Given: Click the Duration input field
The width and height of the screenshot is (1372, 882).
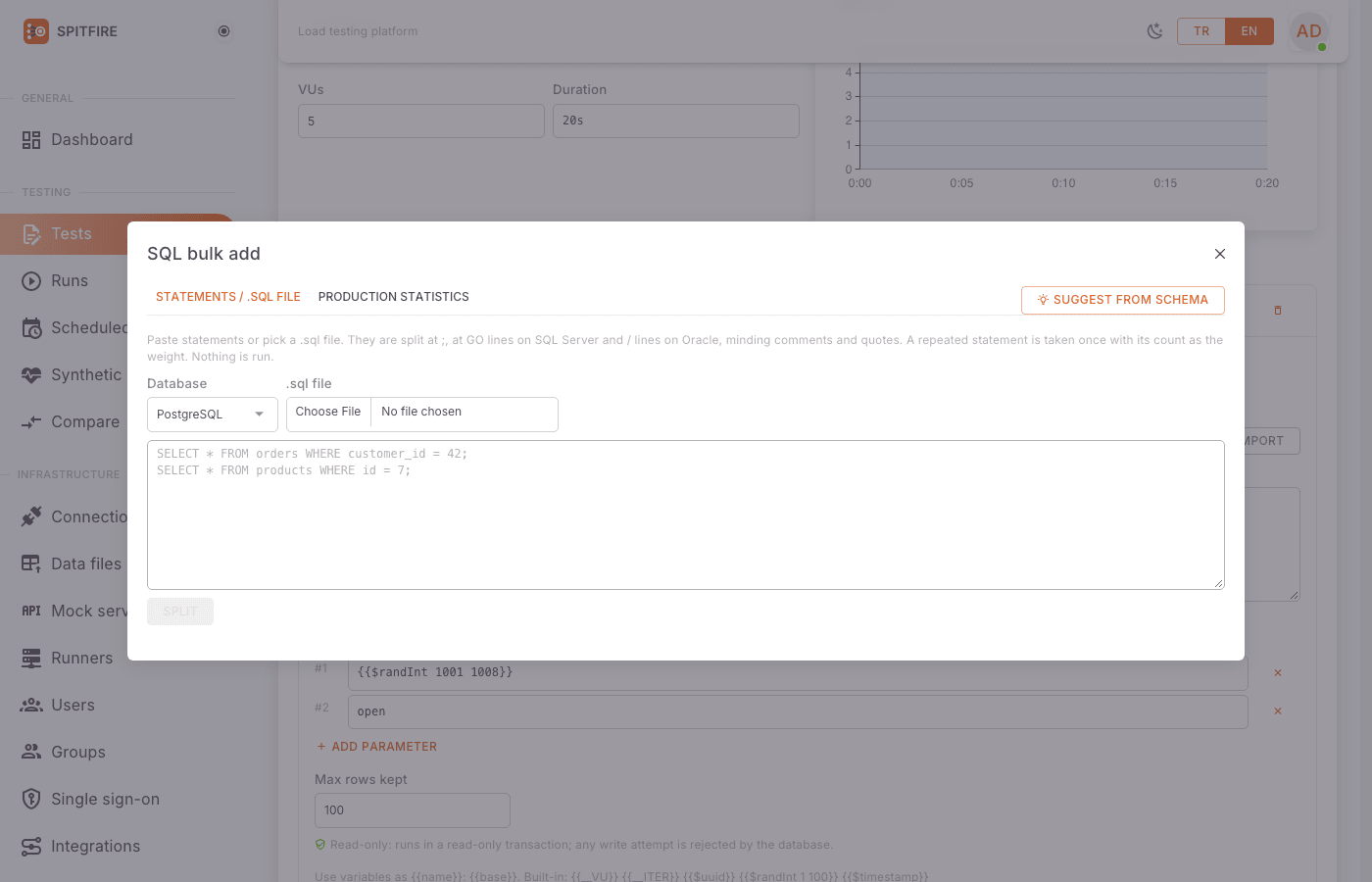Looking at the screenshot, I should [x=676, y=121].
